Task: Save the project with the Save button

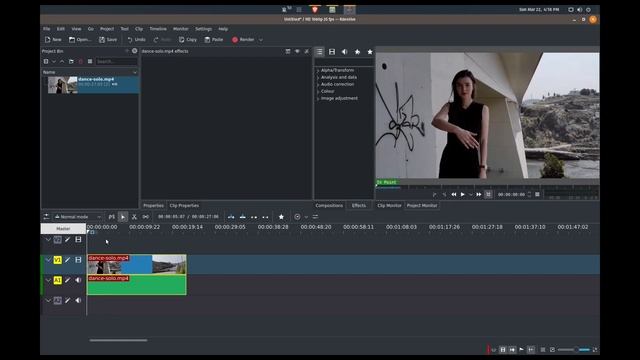Action: coord(108,40)
